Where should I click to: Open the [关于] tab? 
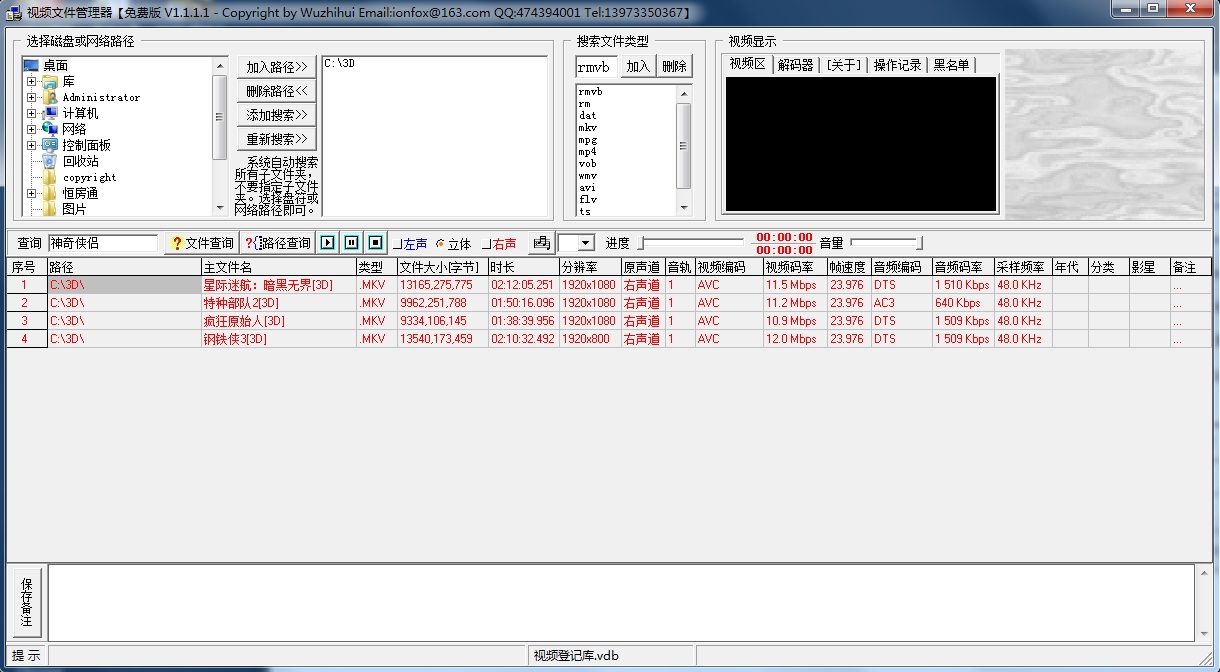tap(843, 65)
